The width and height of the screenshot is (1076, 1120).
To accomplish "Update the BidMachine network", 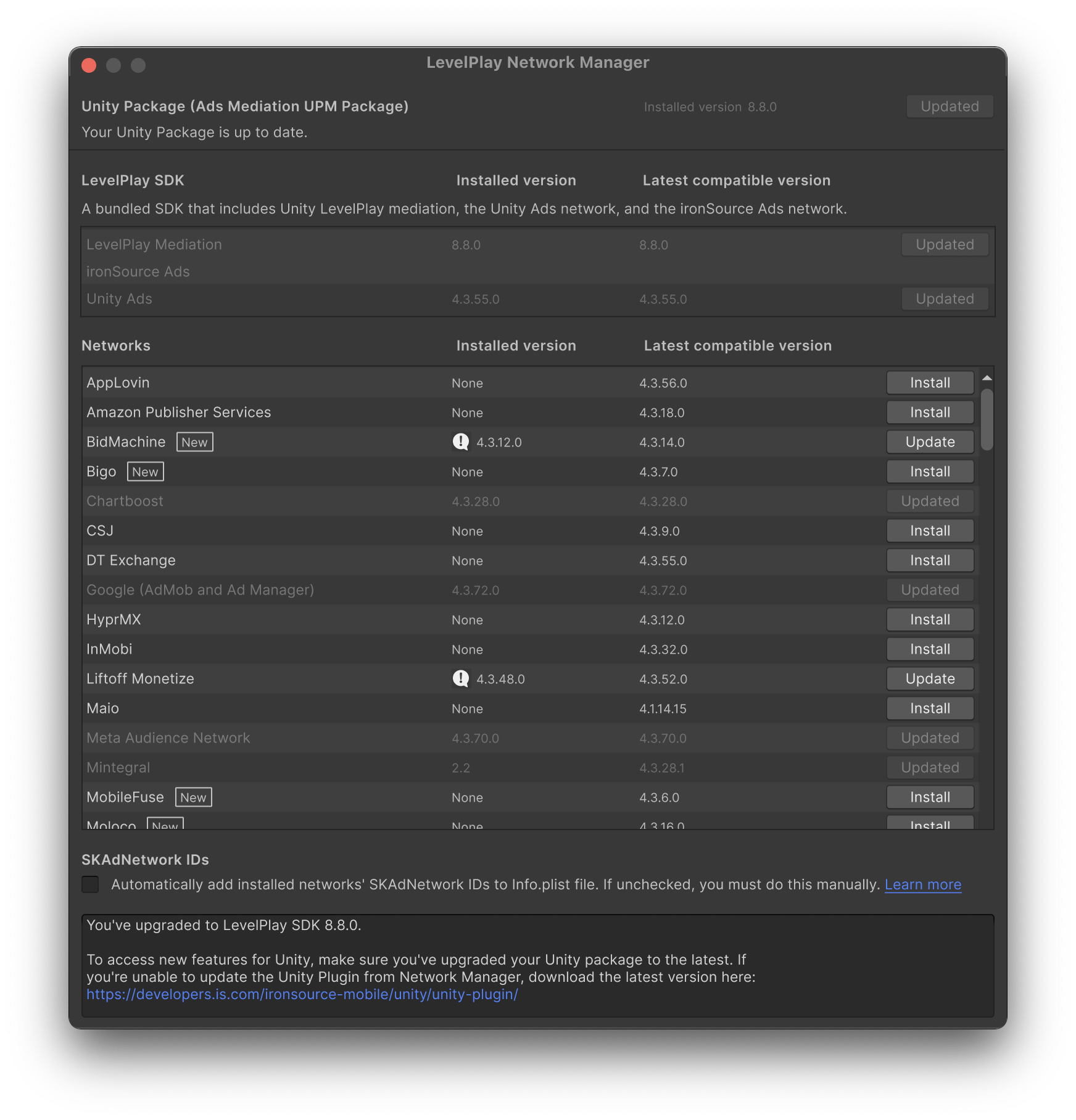I will coord(929,442).
